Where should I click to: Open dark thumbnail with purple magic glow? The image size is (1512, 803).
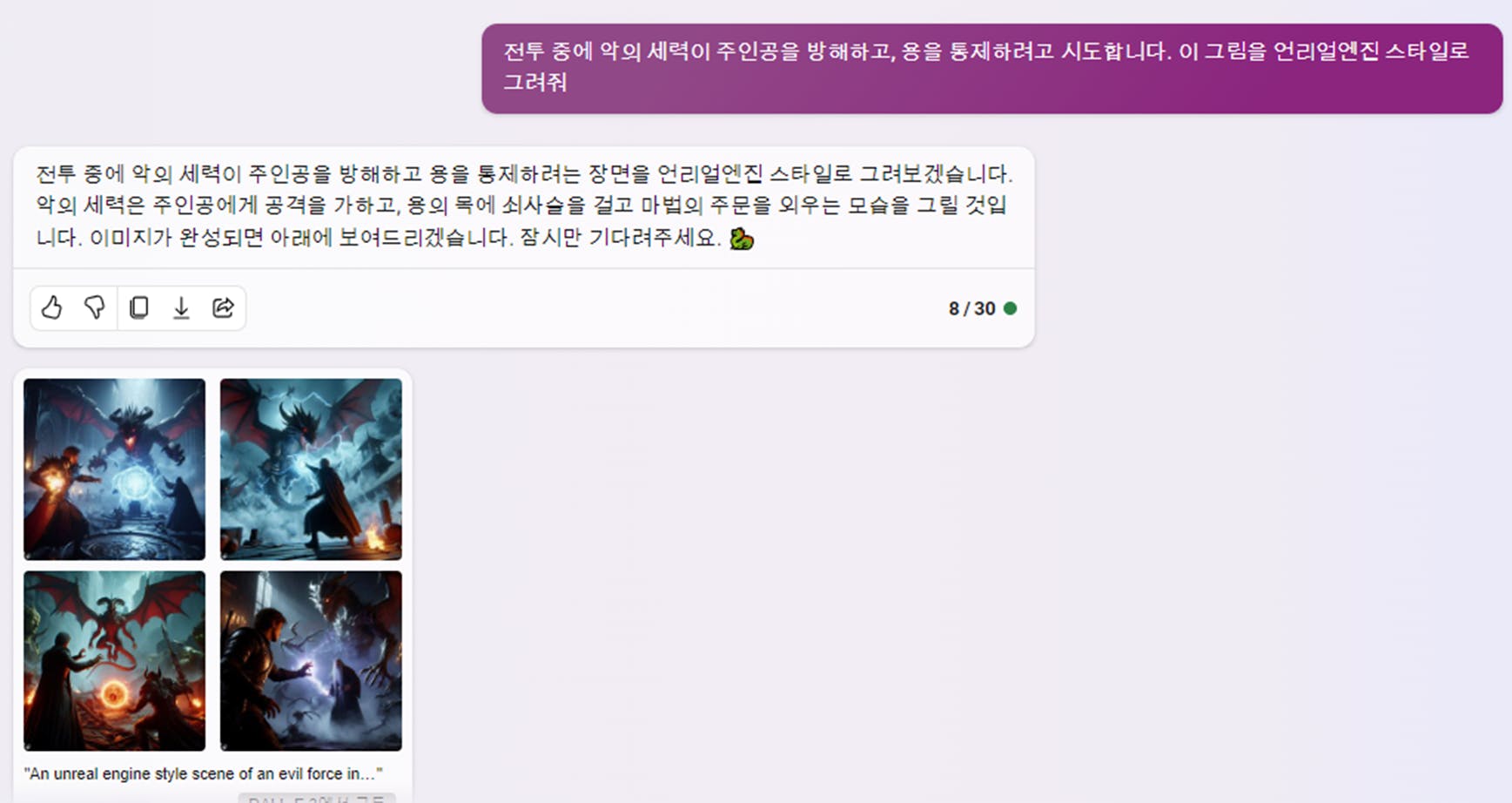pos(311,660)
